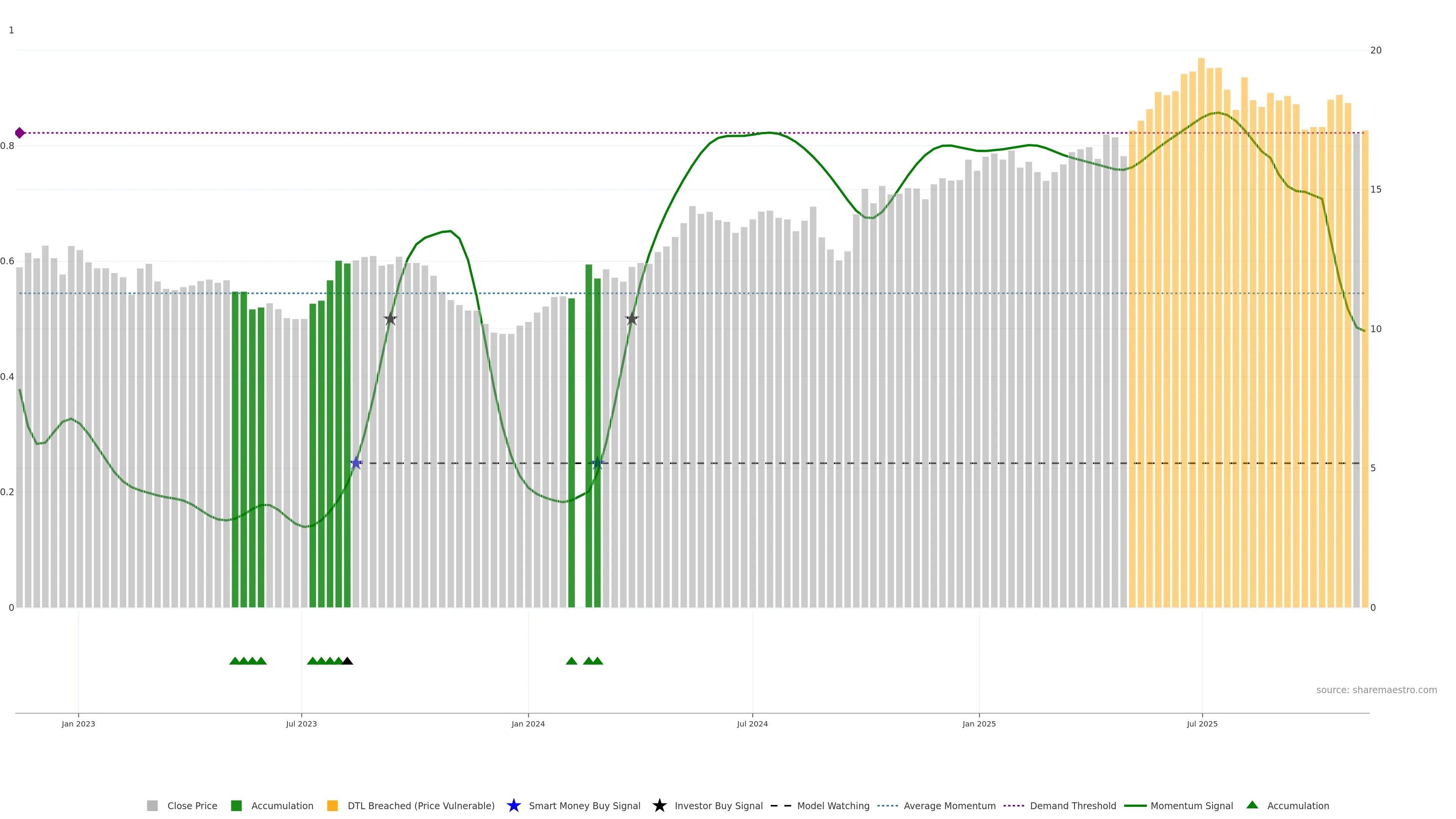Screen dimensions: 1456x819
Task: Click the green triangle icon in legend
Action: (1252, 805)
